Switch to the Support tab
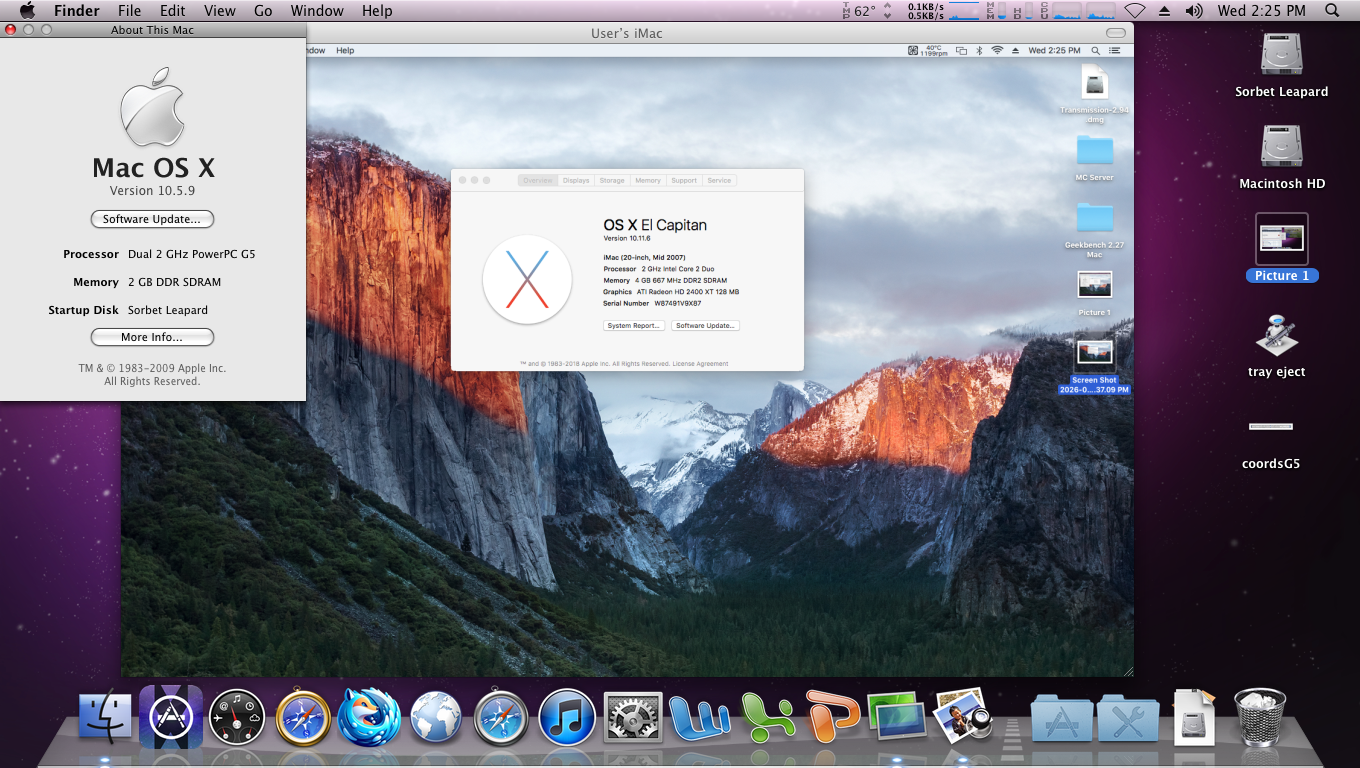The image size is (1360, 768). point(684,180)
